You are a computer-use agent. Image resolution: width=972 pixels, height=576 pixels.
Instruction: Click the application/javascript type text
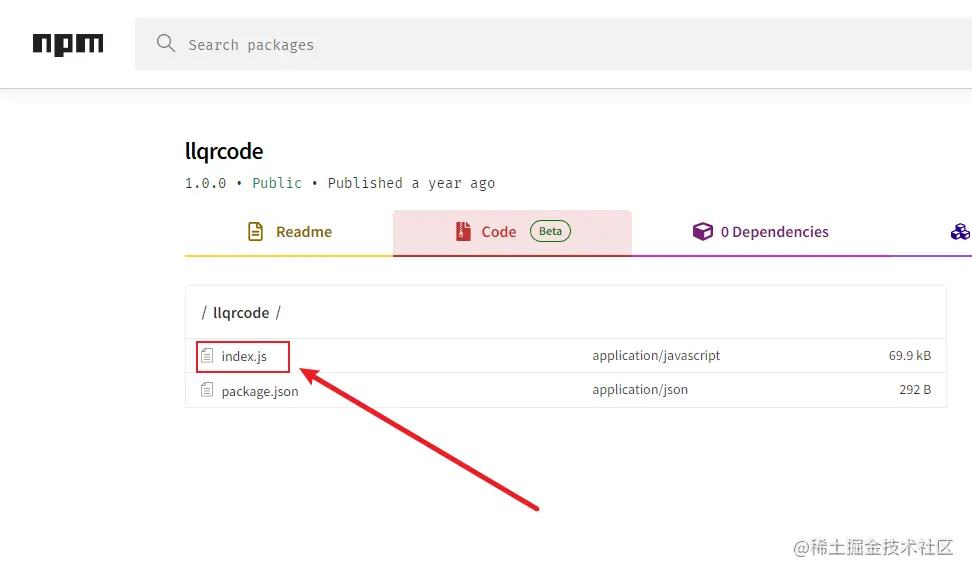tap(656, 356)
